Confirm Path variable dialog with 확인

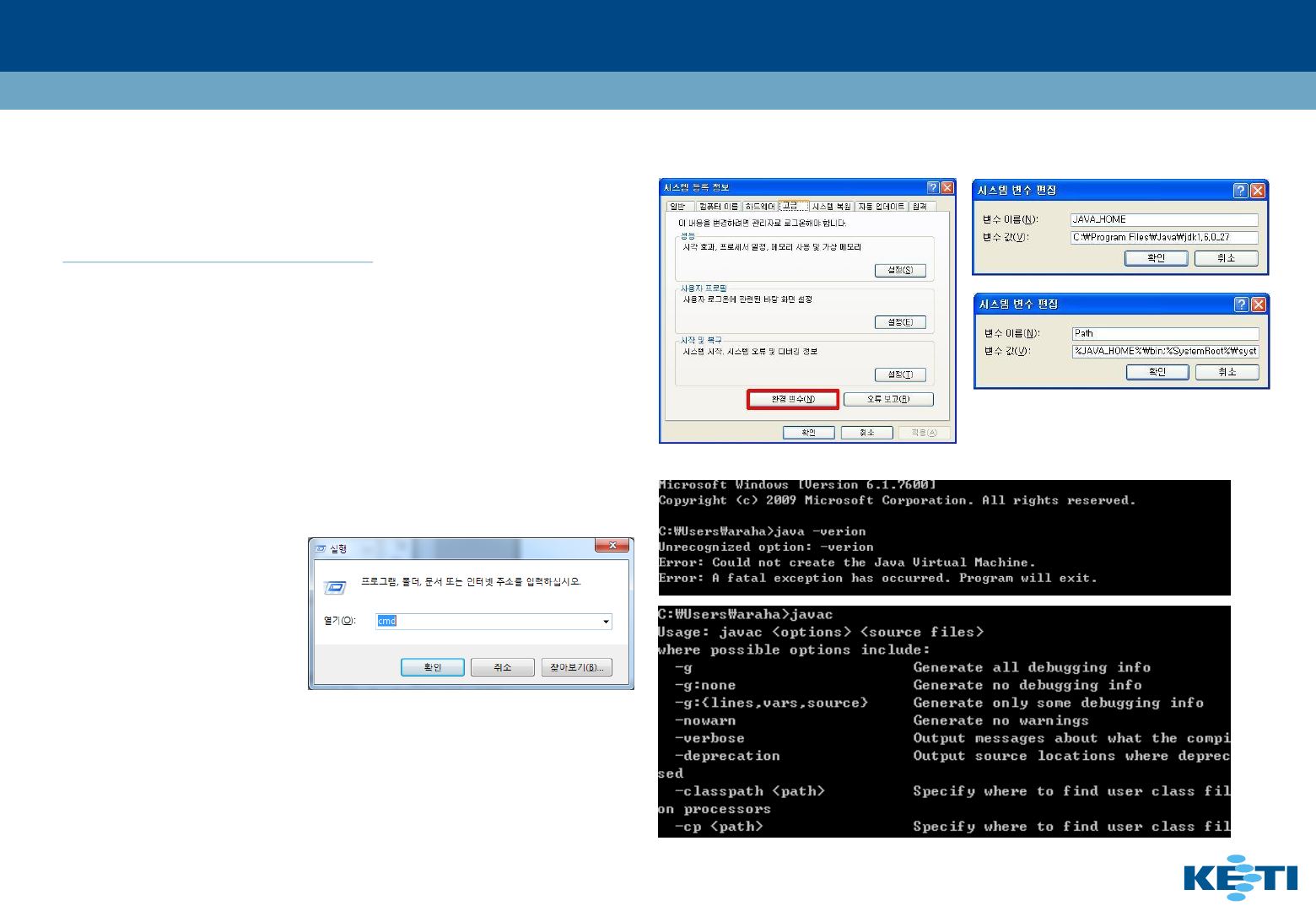click(1157, 372)
